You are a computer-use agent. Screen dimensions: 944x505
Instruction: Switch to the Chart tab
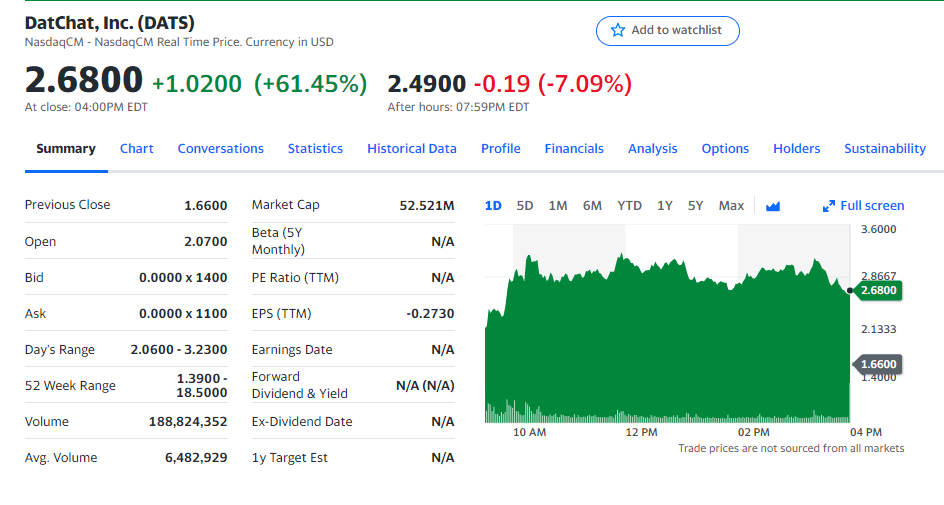137,149
